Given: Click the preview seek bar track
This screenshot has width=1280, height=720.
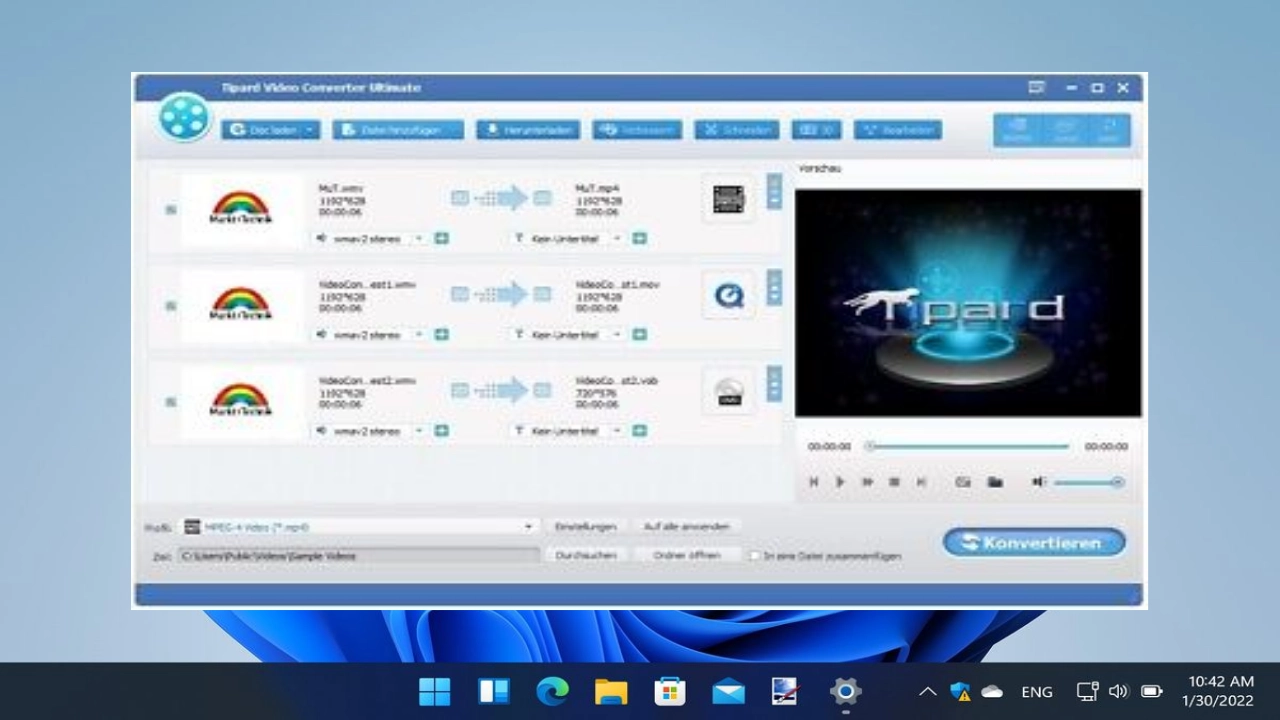Looking at the screenshot, I should pos(969,446).
